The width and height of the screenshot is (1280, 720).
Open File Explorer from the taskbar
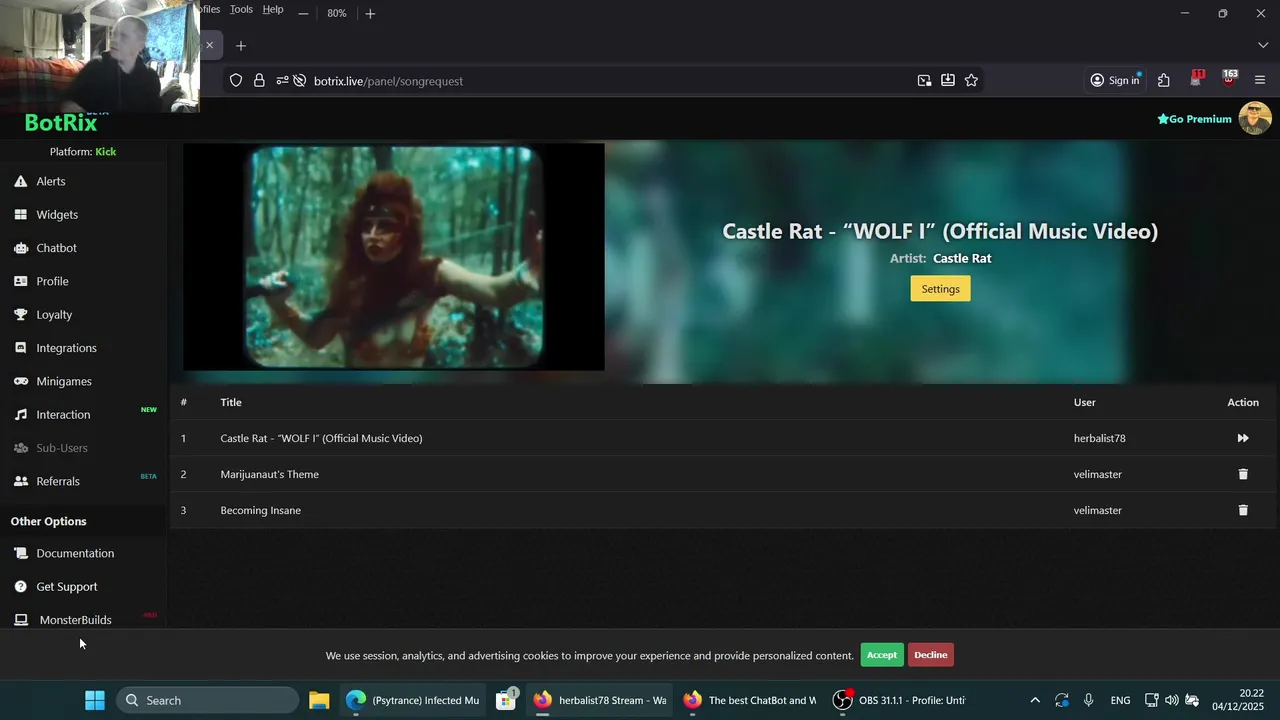(319, 700)
